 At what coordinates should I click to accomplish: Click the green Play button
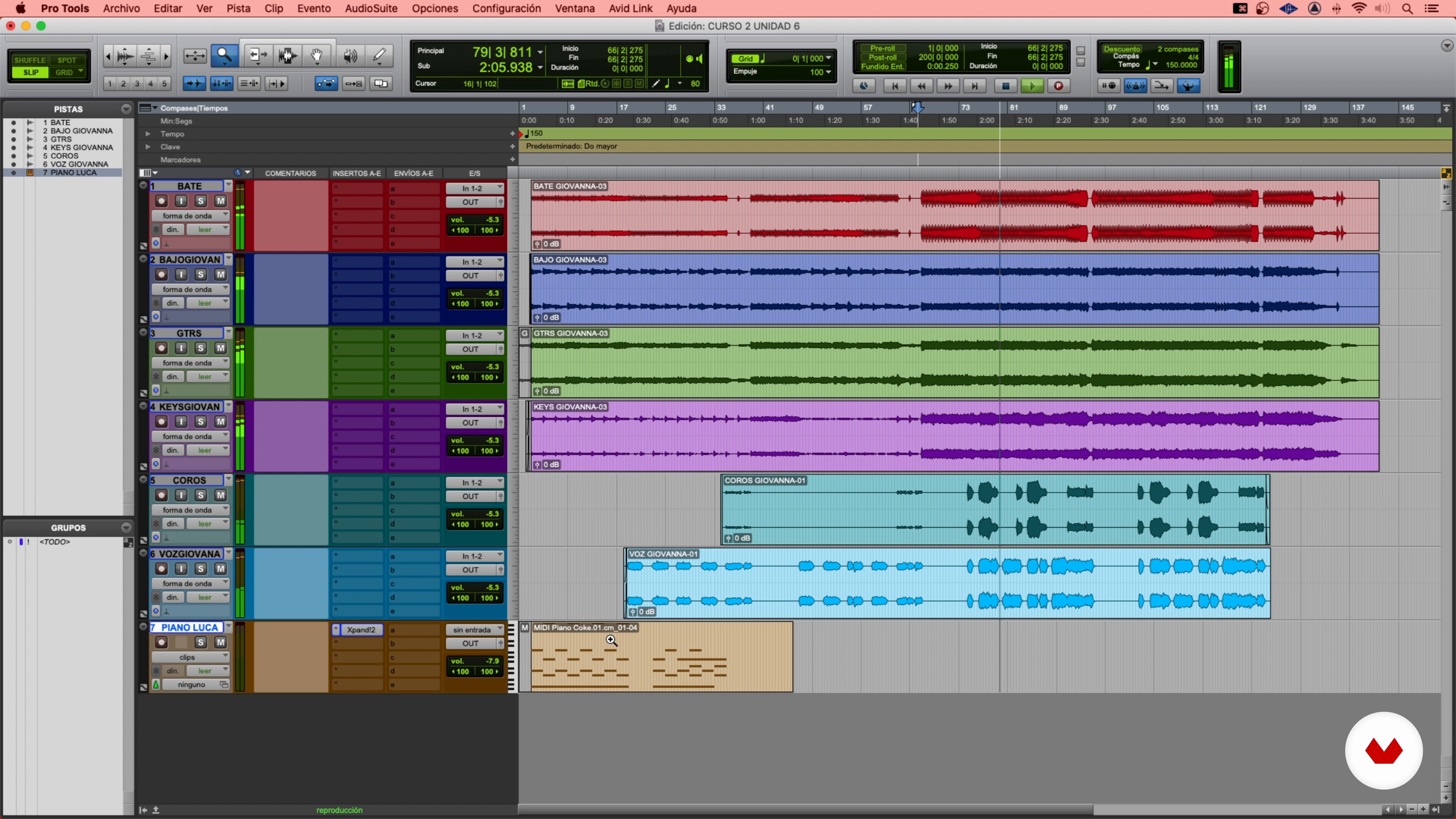[x=1032, y=86]
